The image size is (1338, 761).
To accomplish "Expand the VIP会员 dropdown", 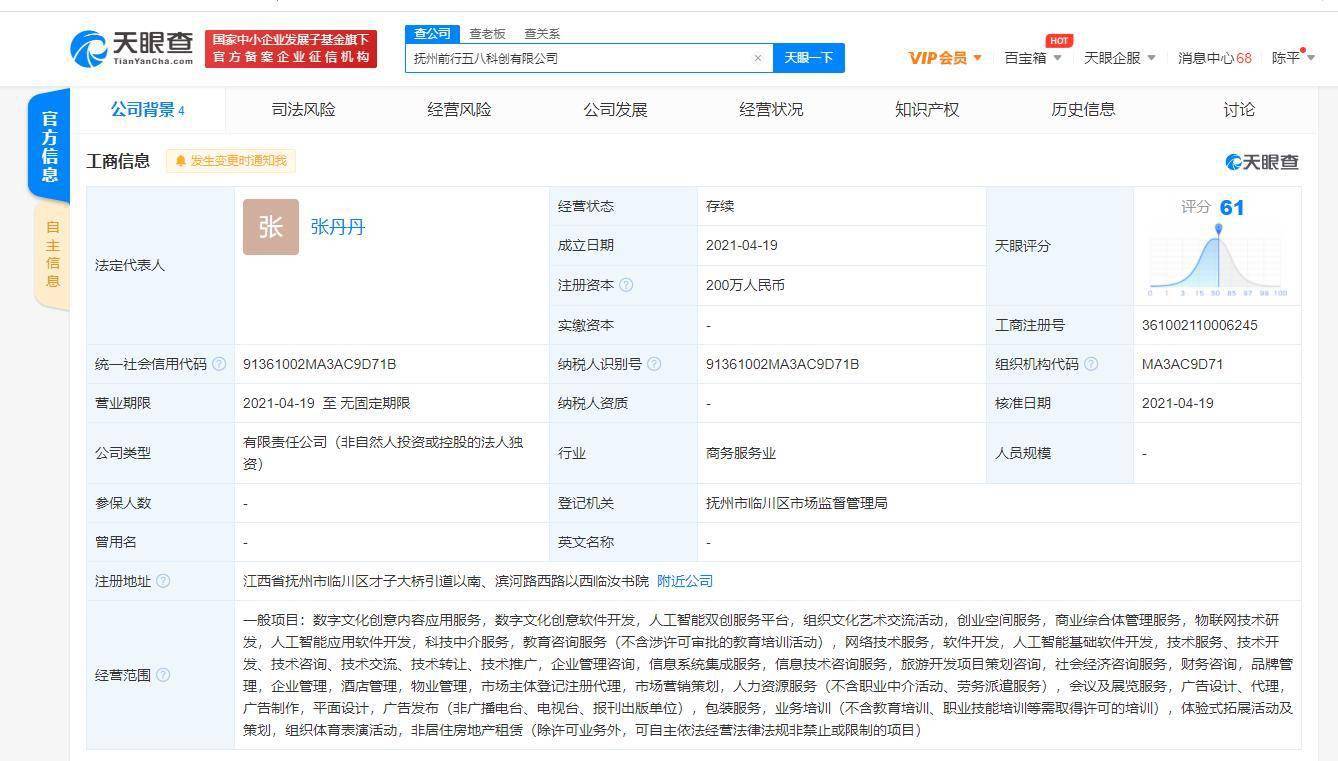I will (945, 58).
